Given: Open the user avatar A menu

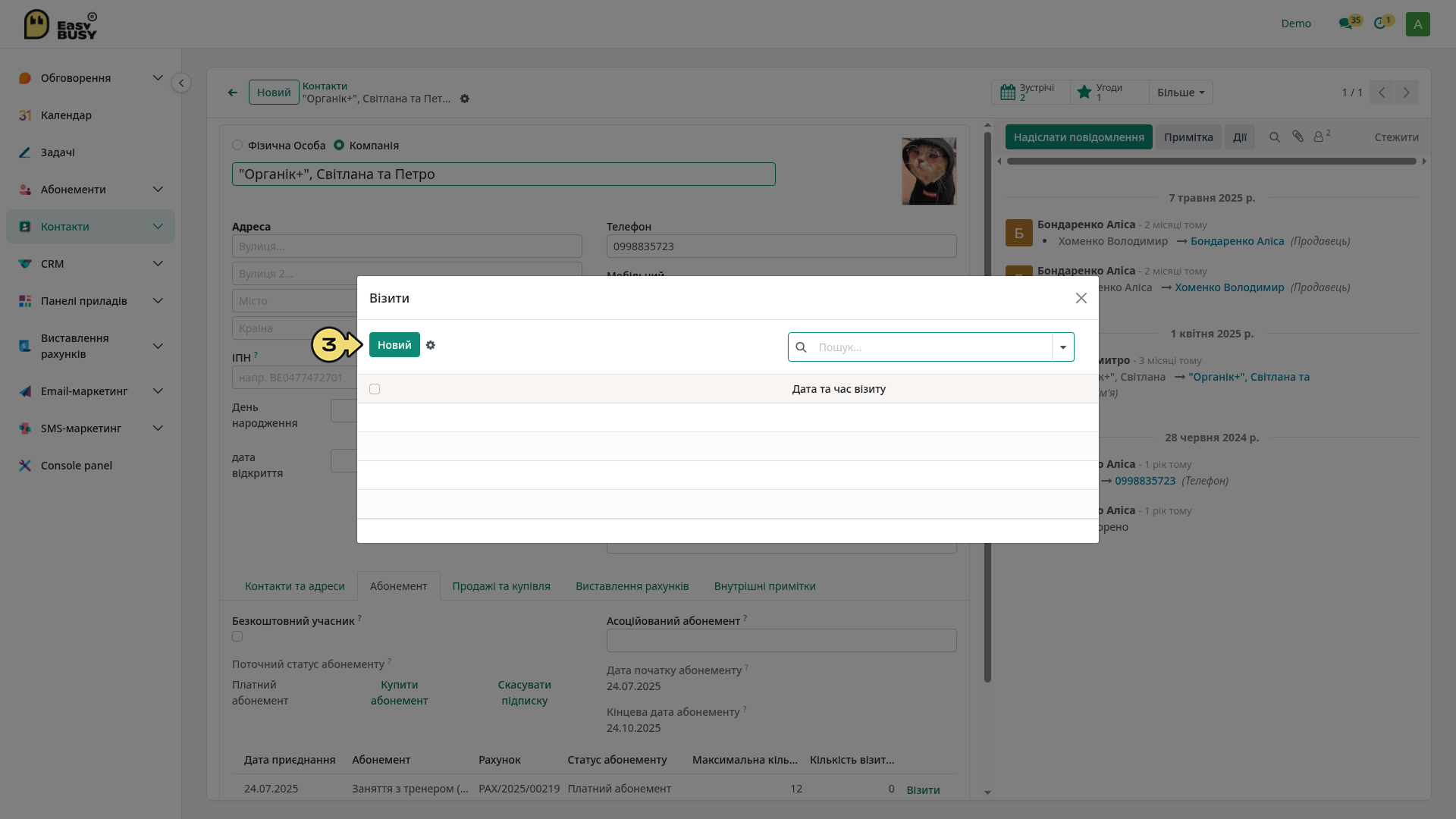Looking at the screenshot, I should [x=1417, y=24].
